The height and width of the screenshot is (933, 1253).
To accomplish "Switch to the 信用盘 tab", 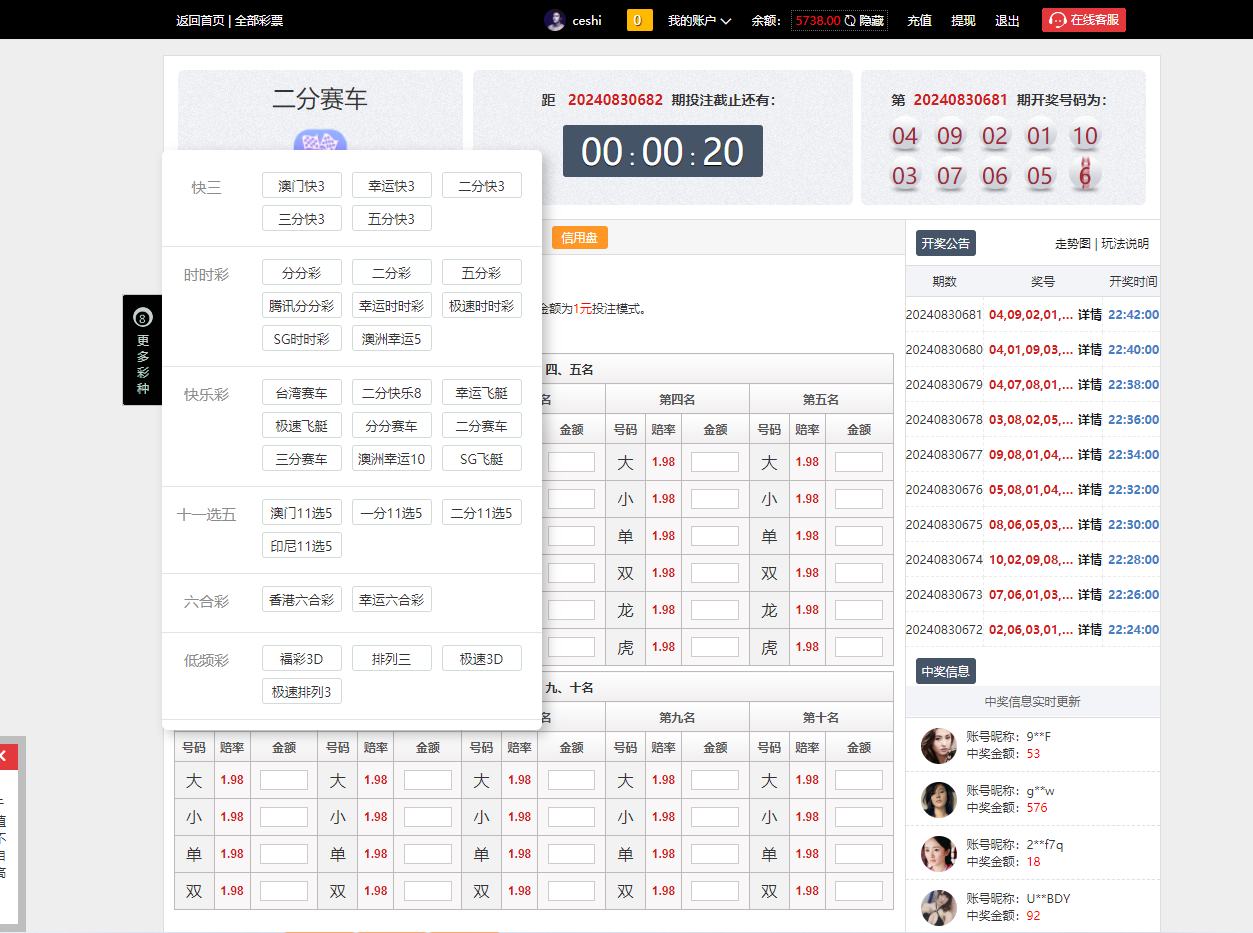I will (579, 237).
